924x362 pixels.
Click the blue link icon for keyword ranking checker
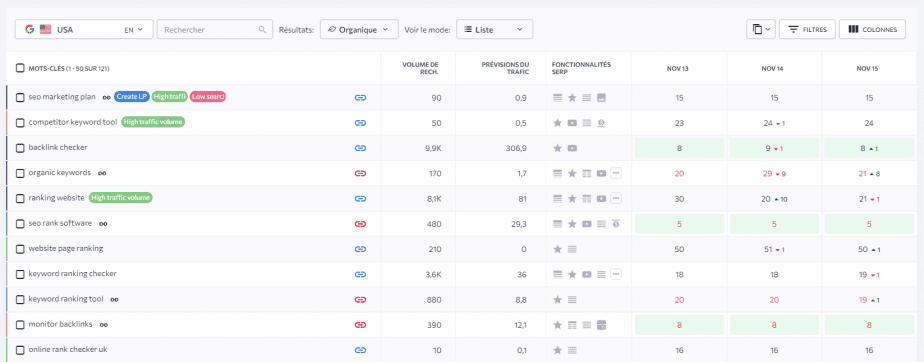coord(361,274)
